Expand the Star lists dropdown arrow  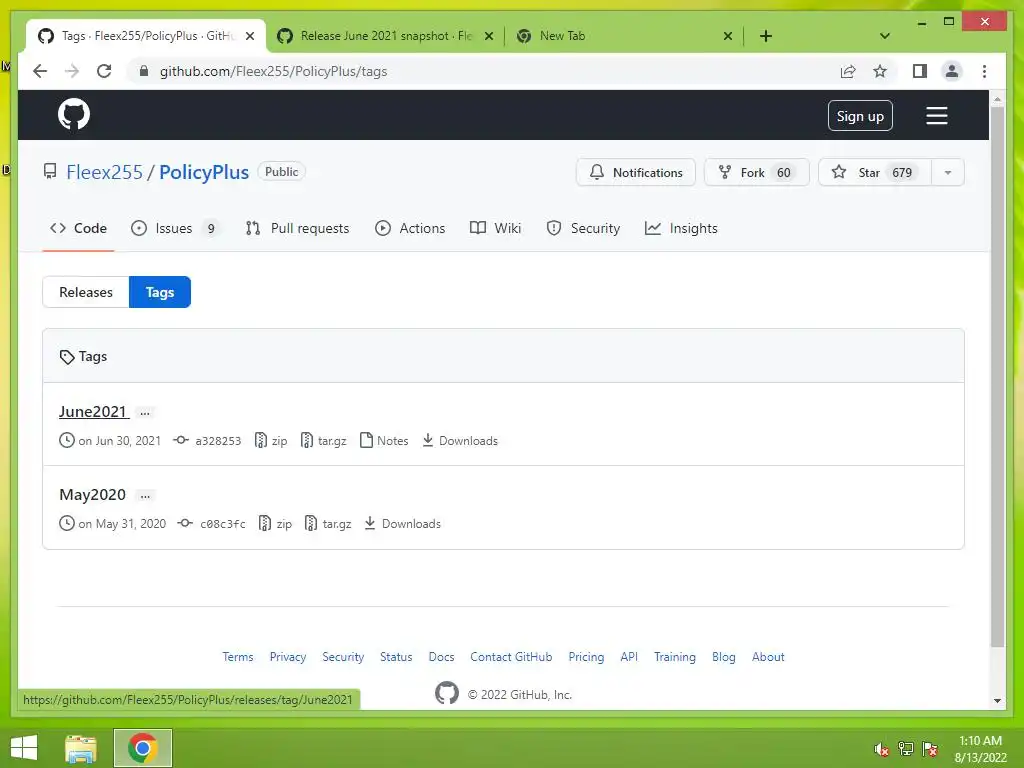coord(948,172)
